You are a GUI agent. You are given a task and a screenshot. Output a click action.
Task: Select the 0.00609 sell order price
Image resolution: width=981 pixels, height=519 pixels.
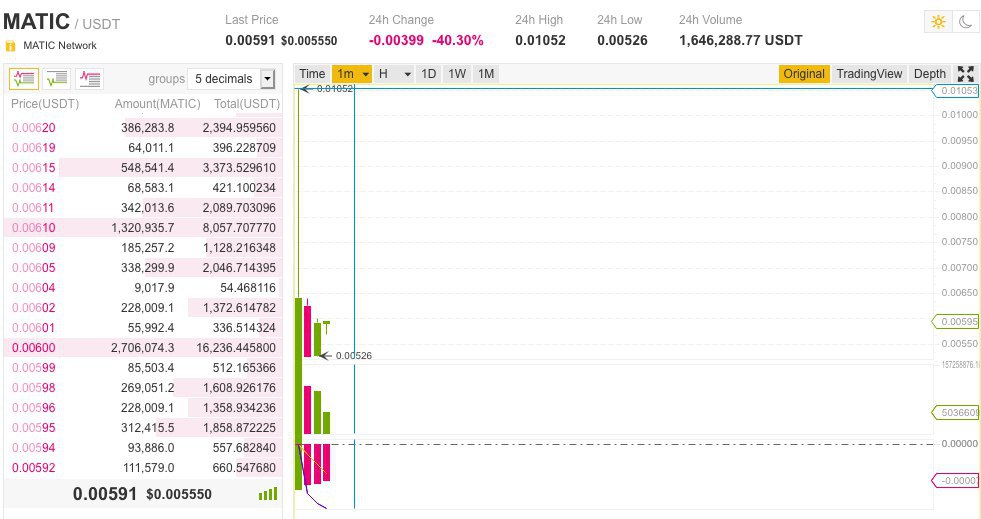point(34,248)
